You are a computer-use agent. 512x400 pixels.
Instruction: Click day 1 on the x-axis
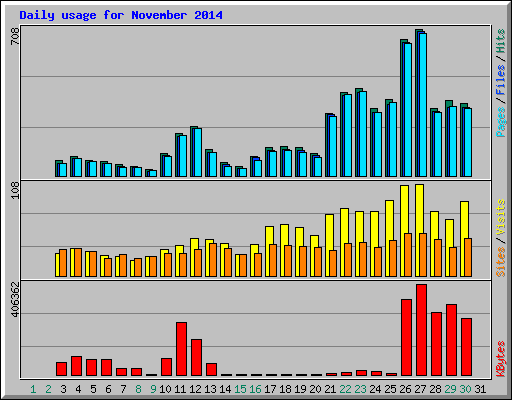[33, 389]
